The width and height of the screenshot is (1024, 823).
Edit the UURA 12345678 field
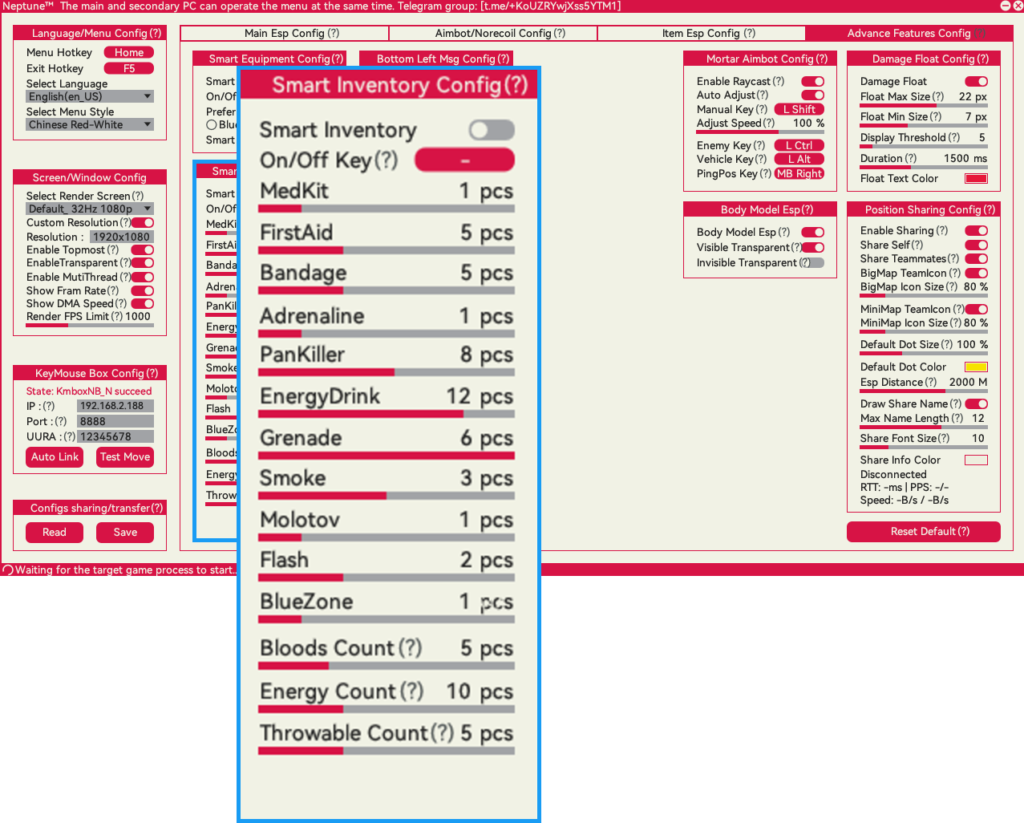pos(116,437)
